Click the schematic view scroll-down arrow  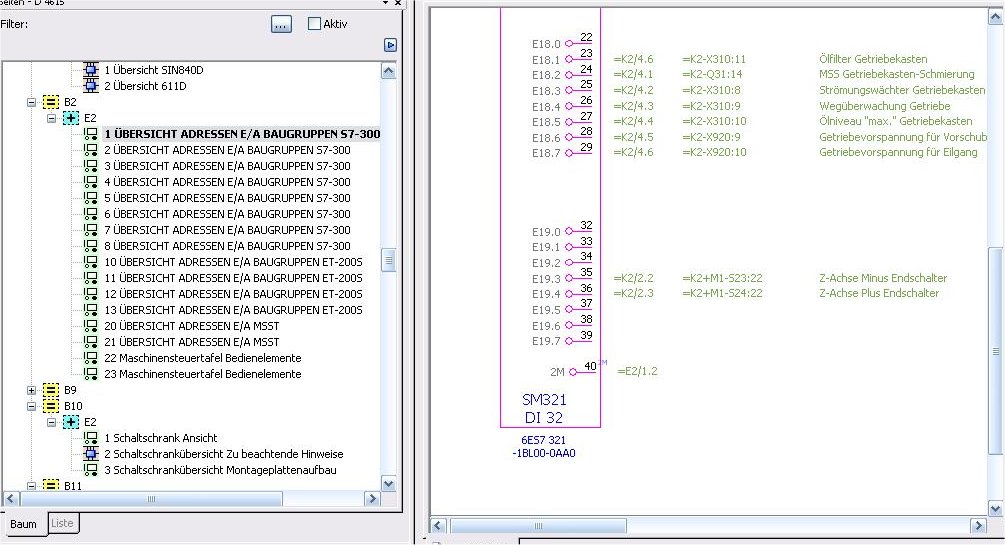tap(995, 510)
